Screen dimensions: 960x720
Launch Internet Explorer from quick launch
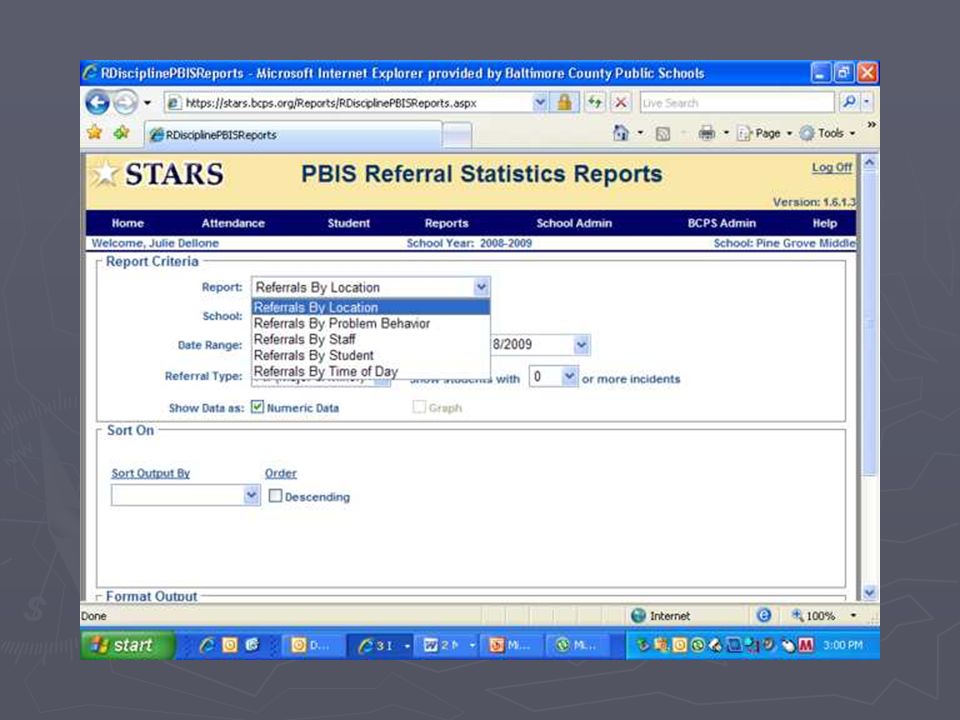tap(208, 645)
